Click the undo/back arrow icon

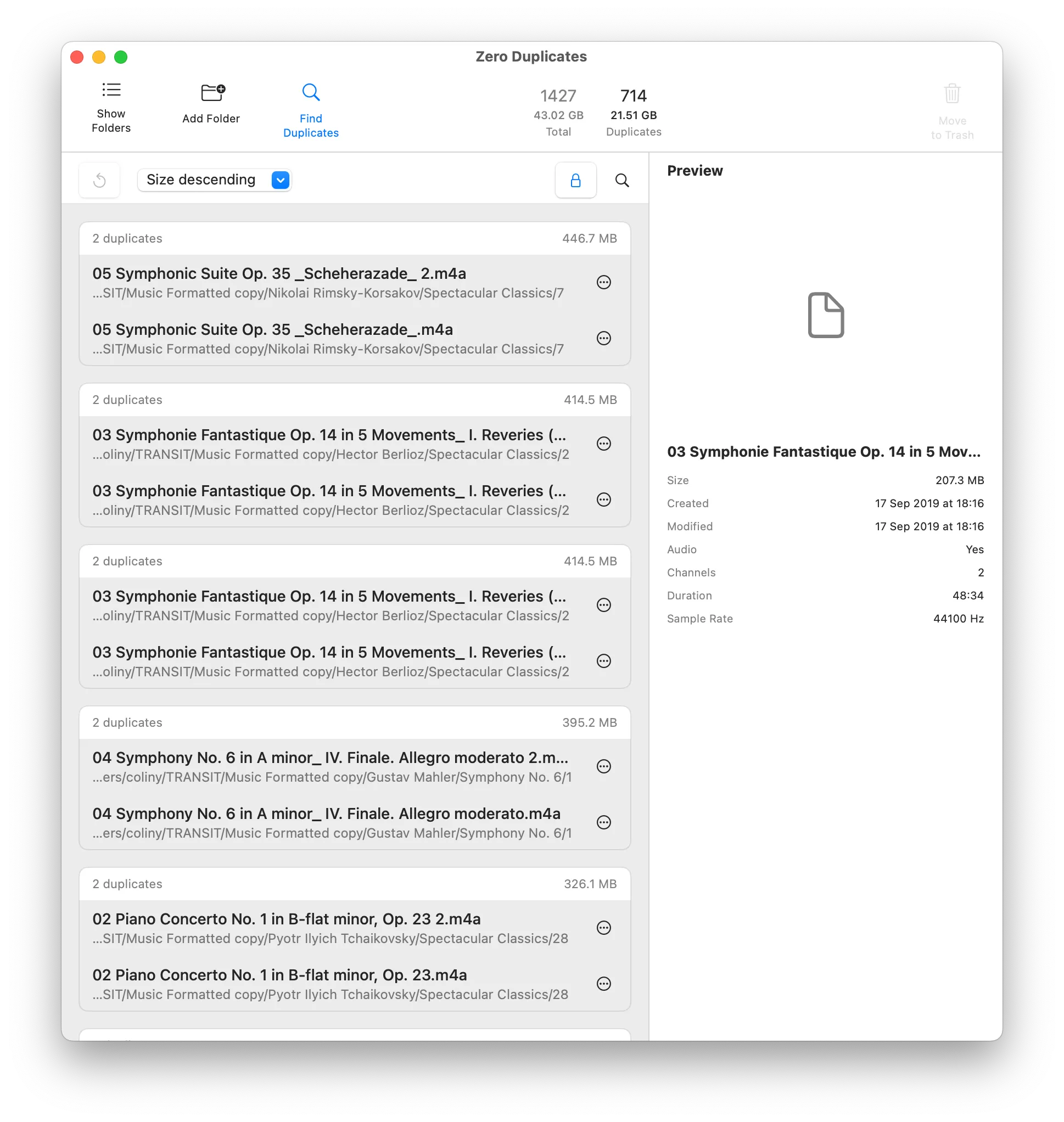pyautogui.click(x=100, y=180)
